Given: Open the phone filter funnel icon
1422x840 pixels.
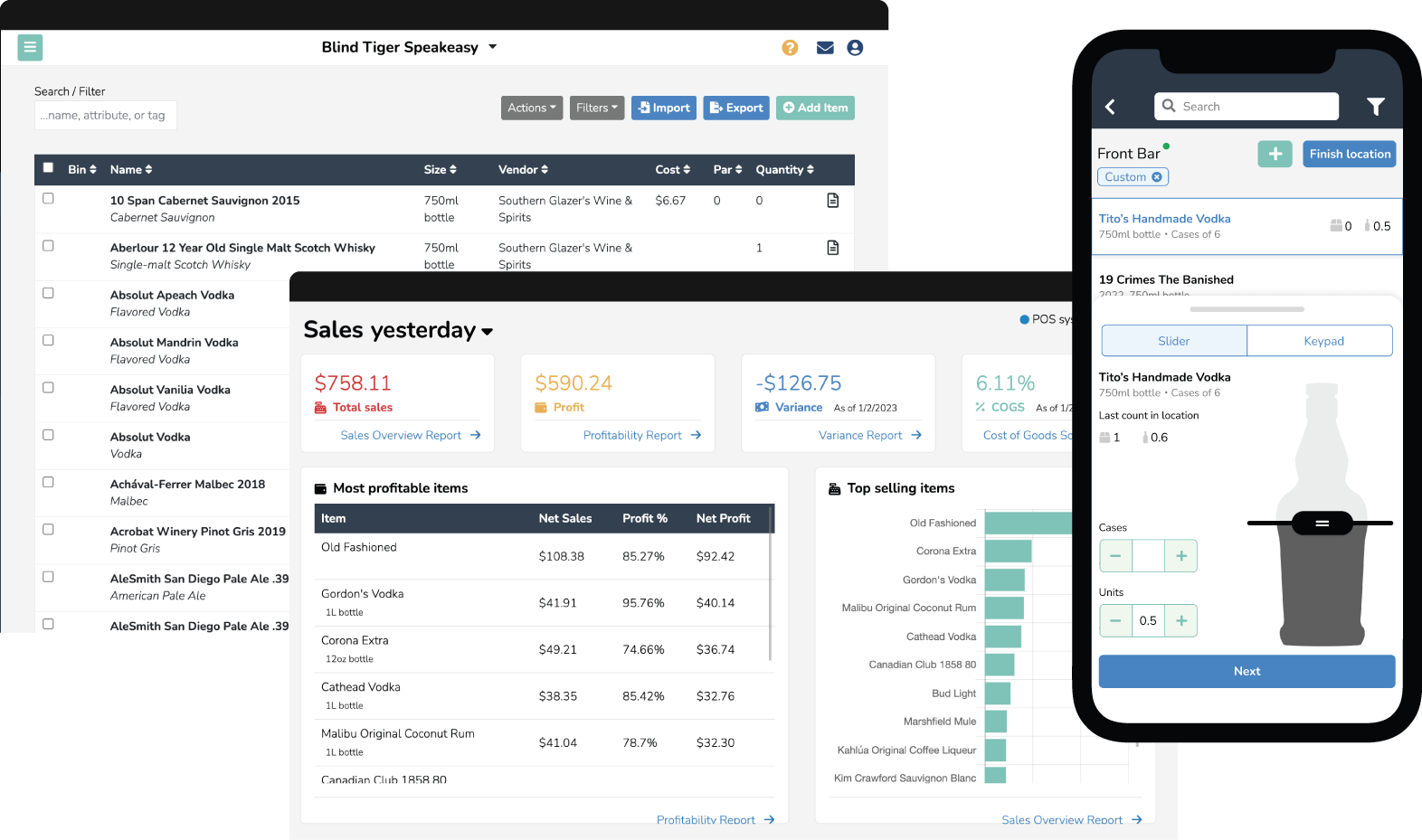Looking at the screenshot, I should pos(1375,107).
